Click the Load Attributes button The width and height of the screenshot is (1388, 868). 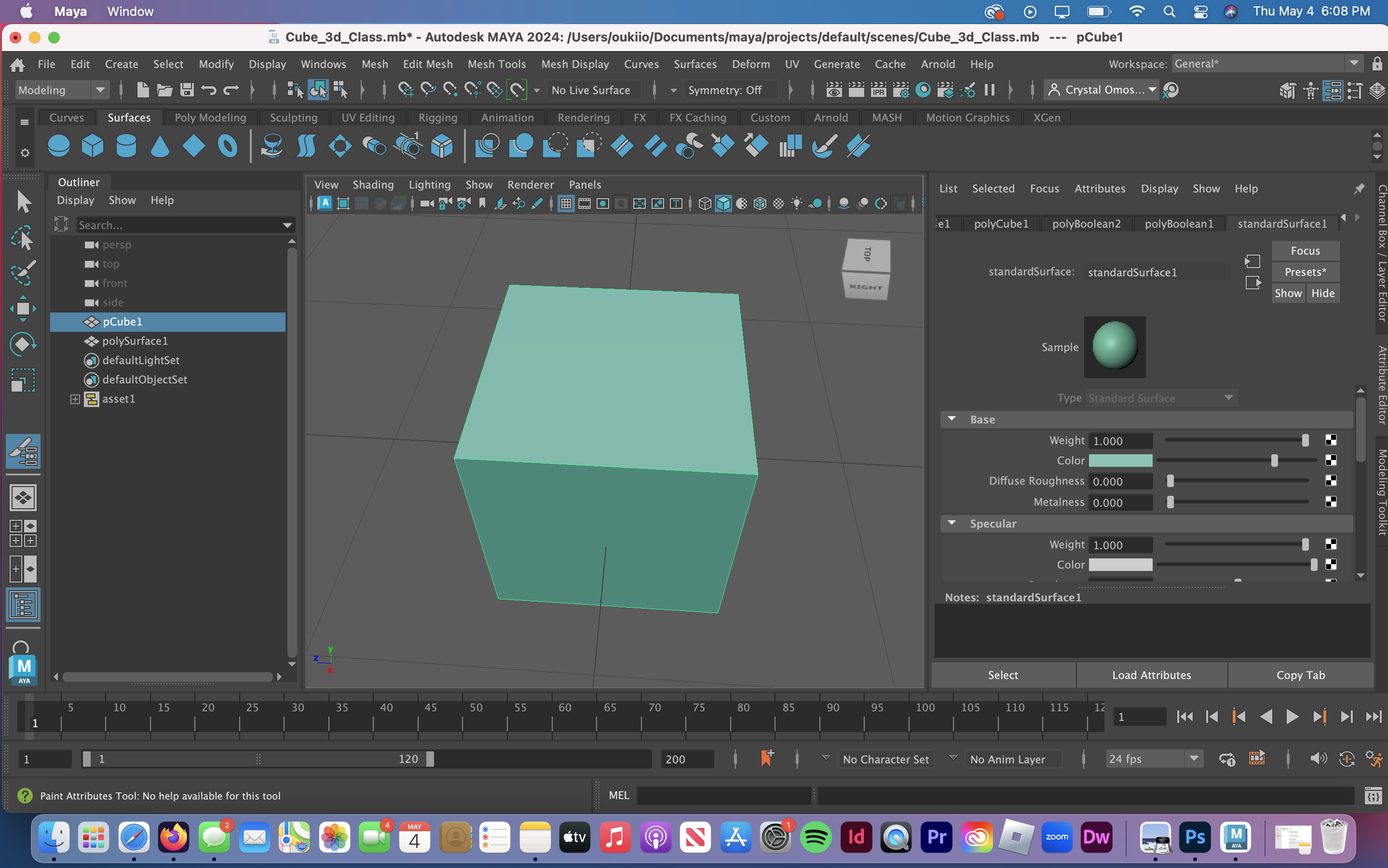1152,675
